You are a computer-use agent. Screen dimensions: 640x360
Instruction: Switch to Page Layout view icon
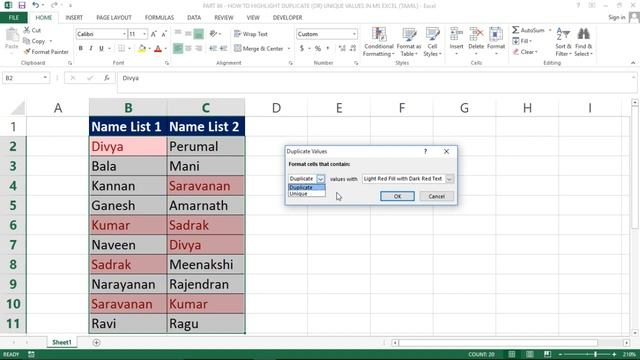(529, 354)
